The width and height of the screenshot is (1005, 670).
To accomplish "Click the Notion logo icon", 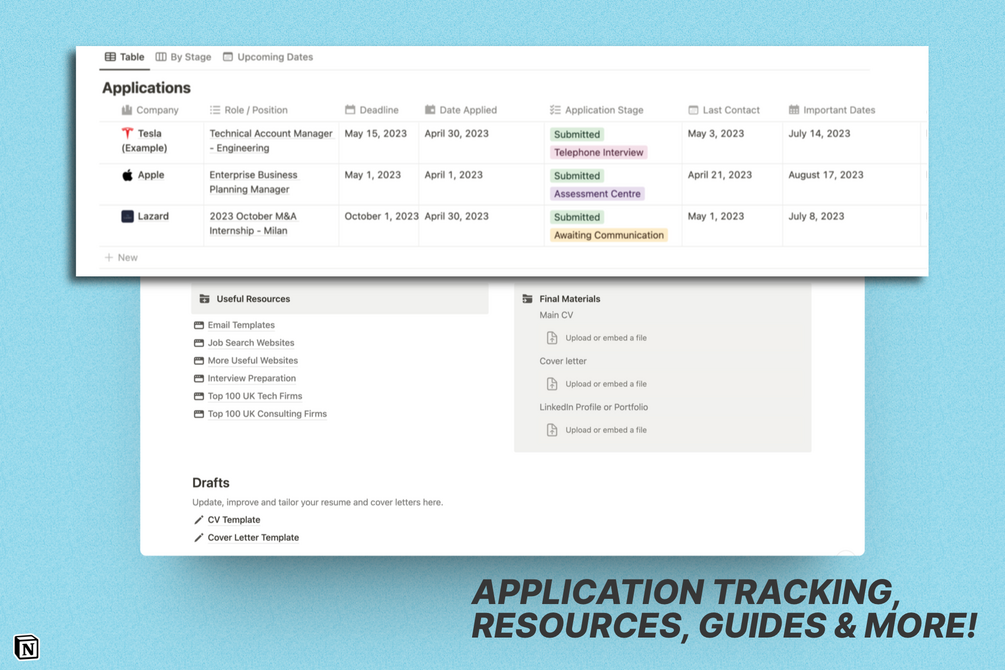I will click(26, 648).
